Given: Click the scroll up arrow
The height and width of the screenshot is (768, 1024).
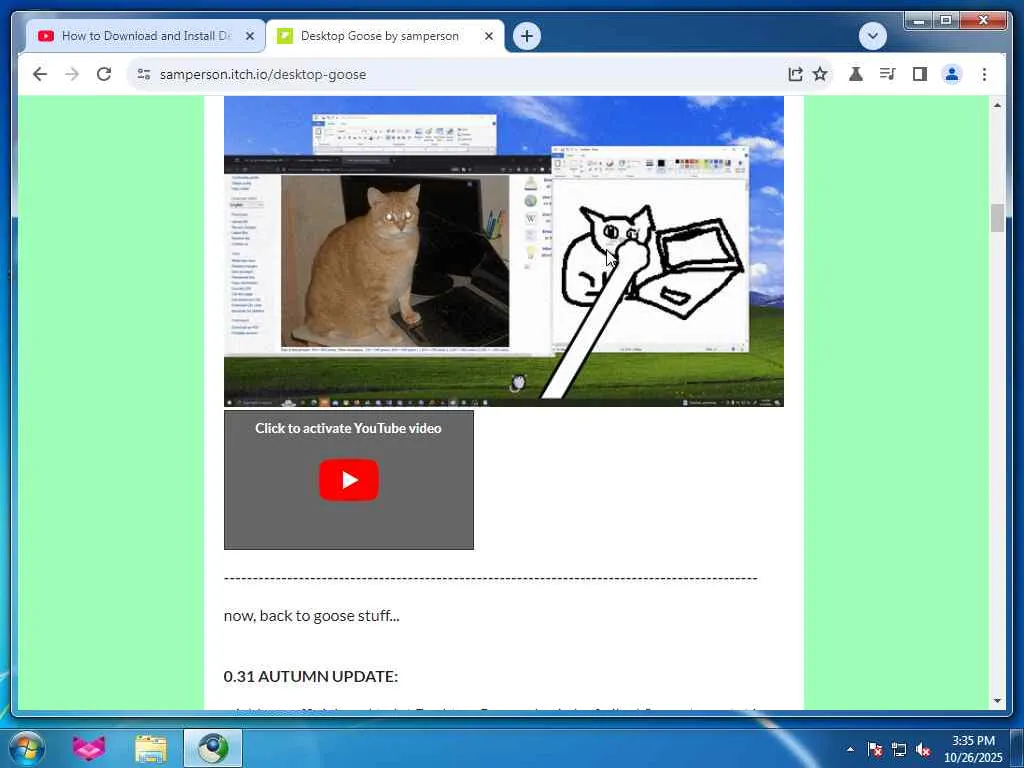Looking at the screenshot, I should (x=997, y=105).
